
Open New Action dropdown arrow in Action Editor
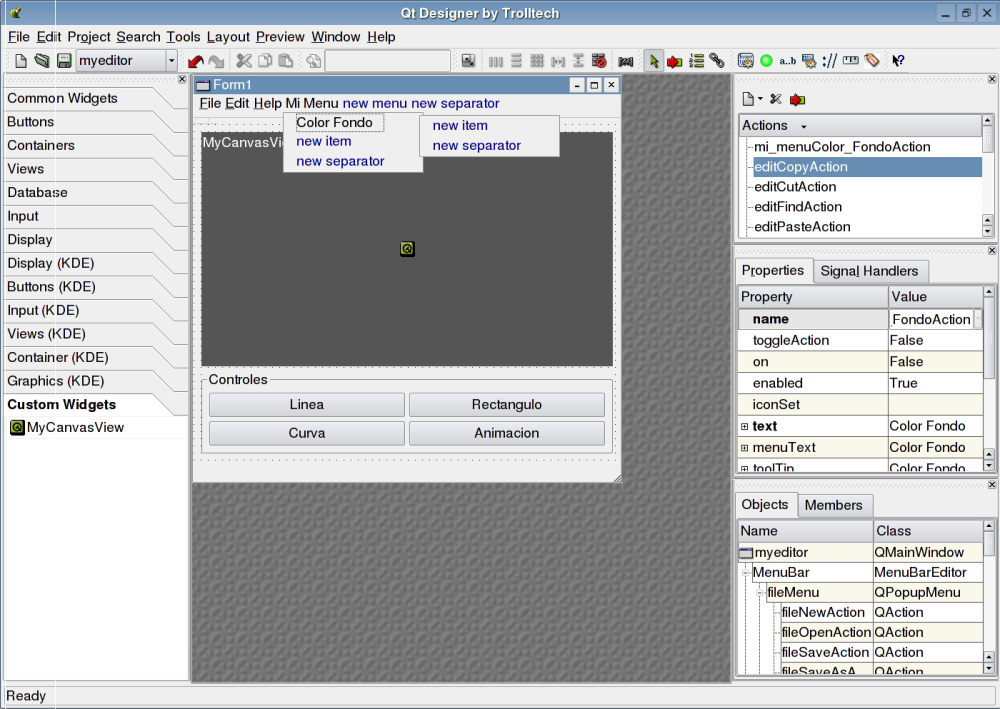(x=760, y=99)
